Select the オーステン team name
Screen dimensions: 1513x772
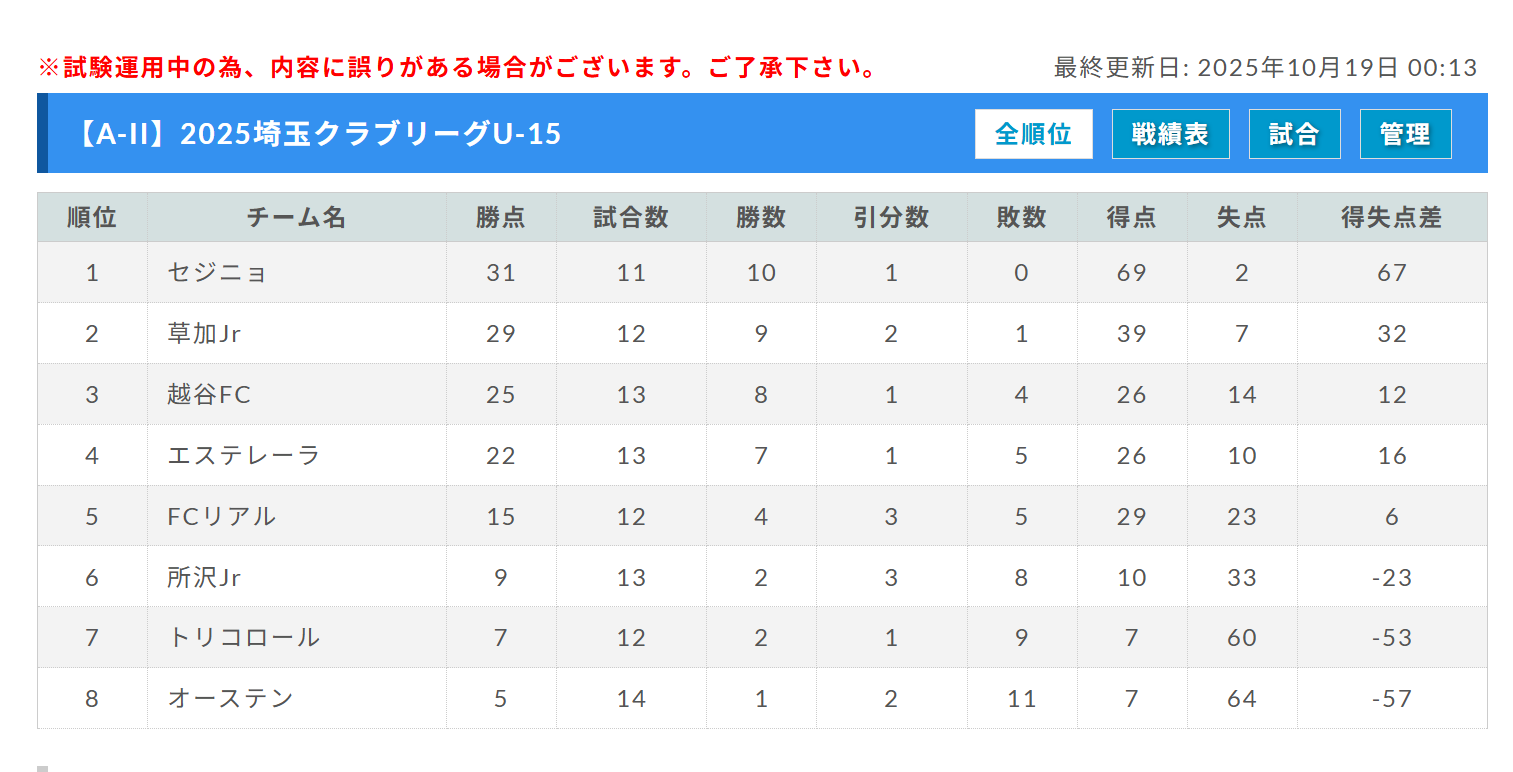click(x=230, y=698)
